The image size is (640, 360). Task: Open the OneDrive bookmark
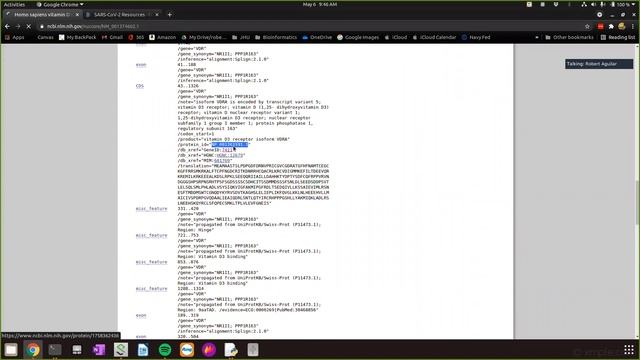pos(317,37)
